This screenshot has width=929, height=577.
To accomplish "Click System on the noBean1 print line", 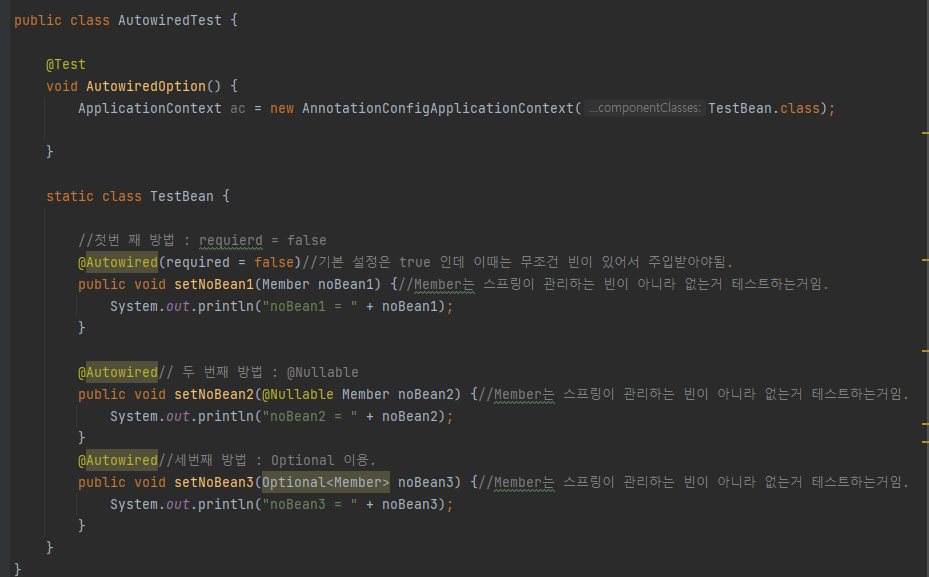I will point(134,306).
